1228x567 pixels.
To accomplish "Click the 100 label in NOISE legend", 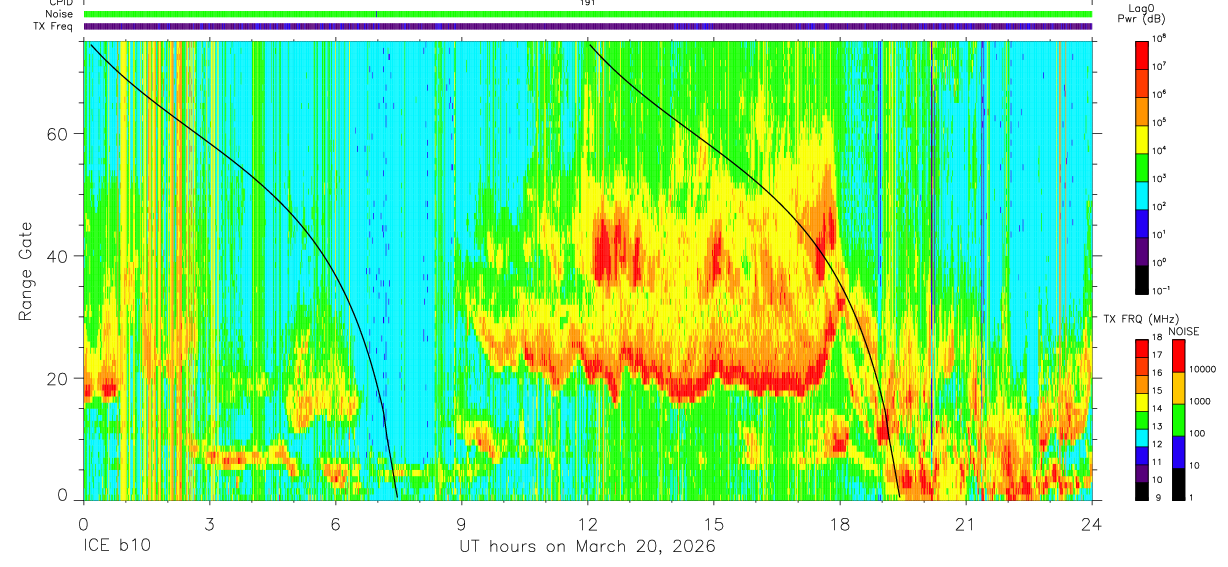I will click(x=1198, y=433).
